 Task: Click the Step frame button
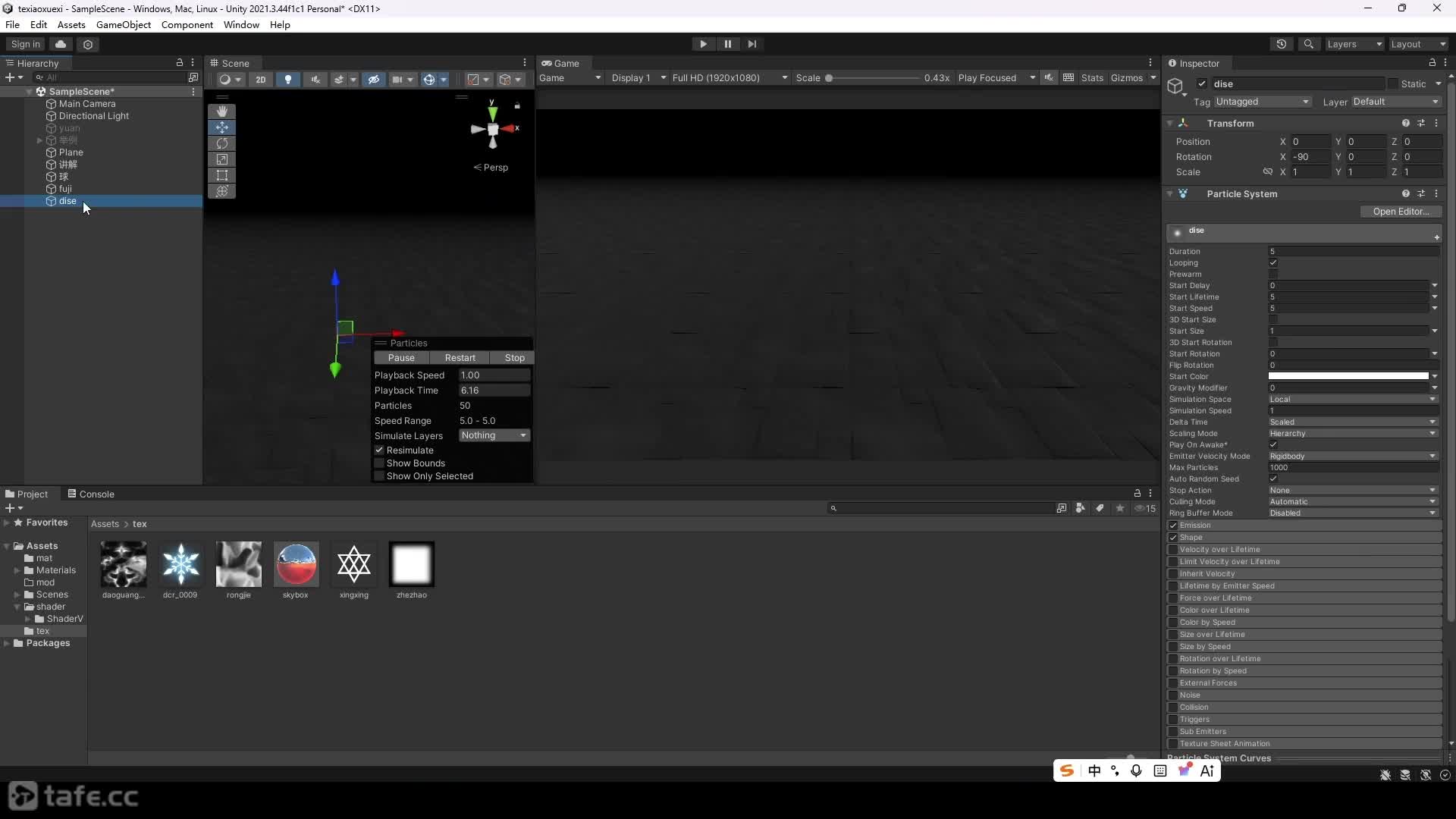(752, 44)
